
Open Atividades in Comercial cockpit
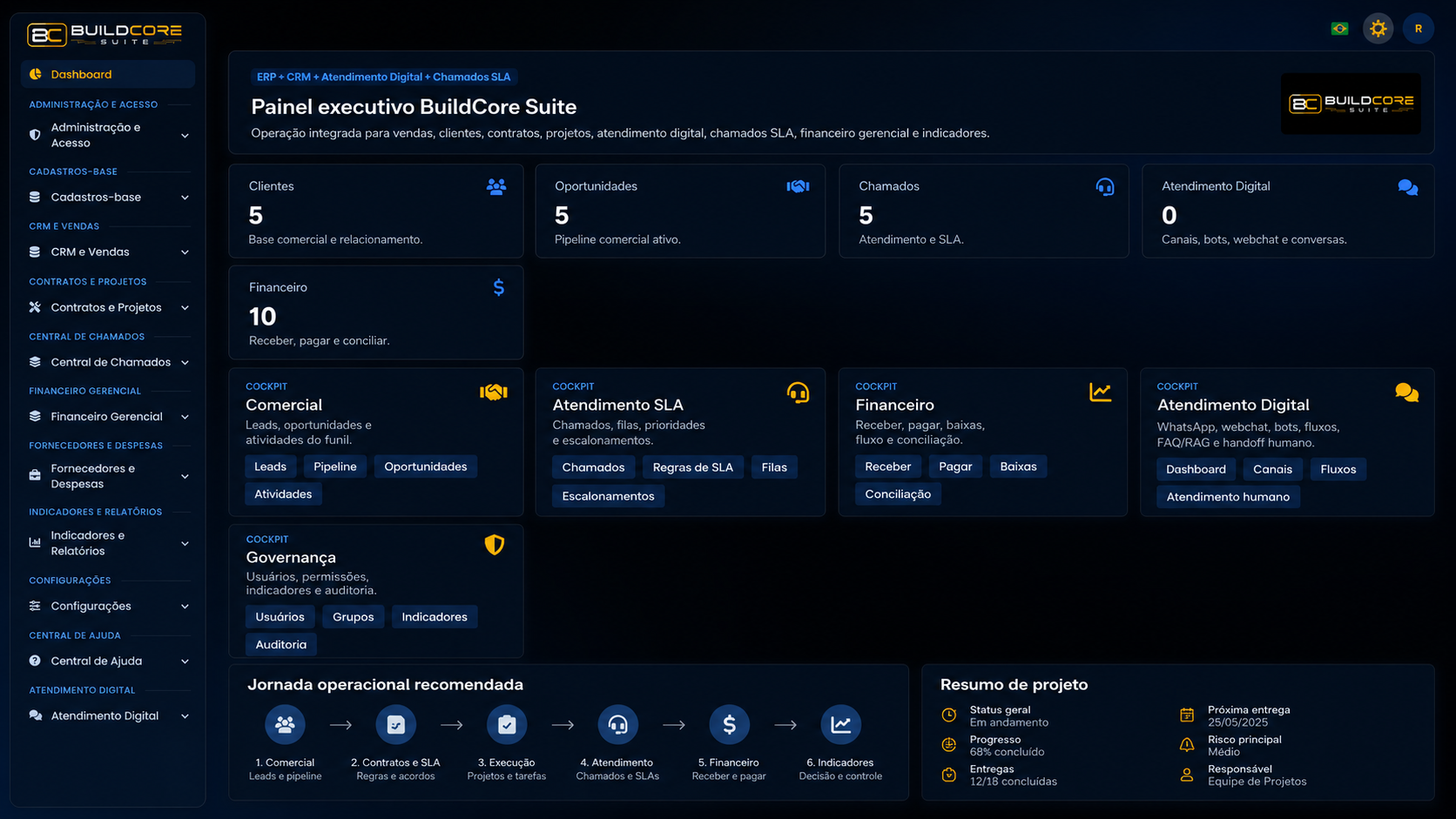pos(283,493)
